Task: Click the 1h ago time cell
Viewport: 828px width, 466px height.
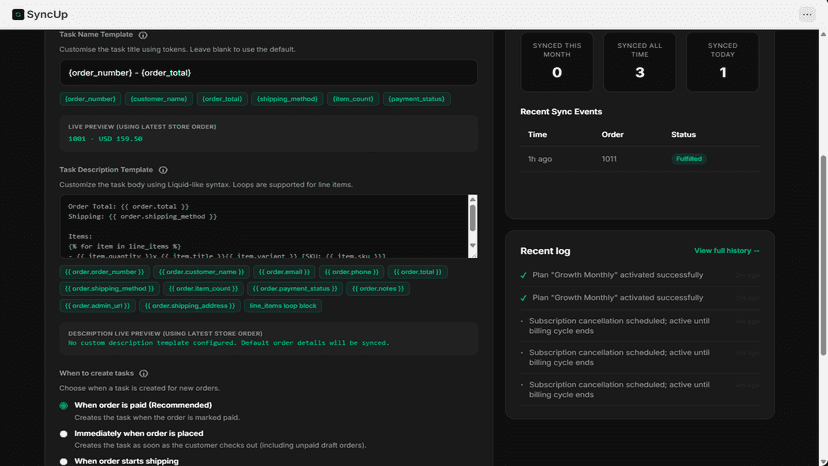Action: (x=540, y=159)
